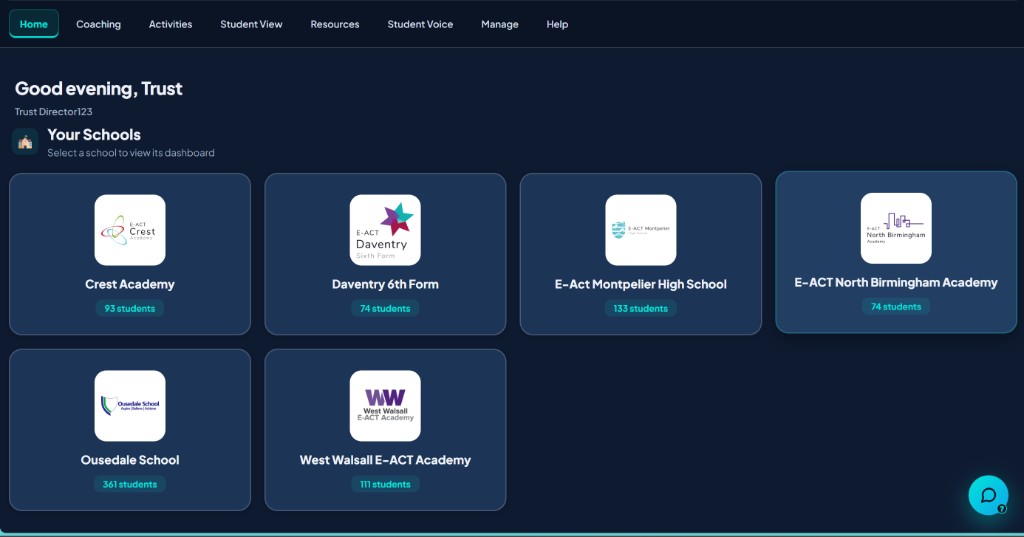Click Daventry's 74 students badge
The image size is (1024, 537).
tap(385, 308)
